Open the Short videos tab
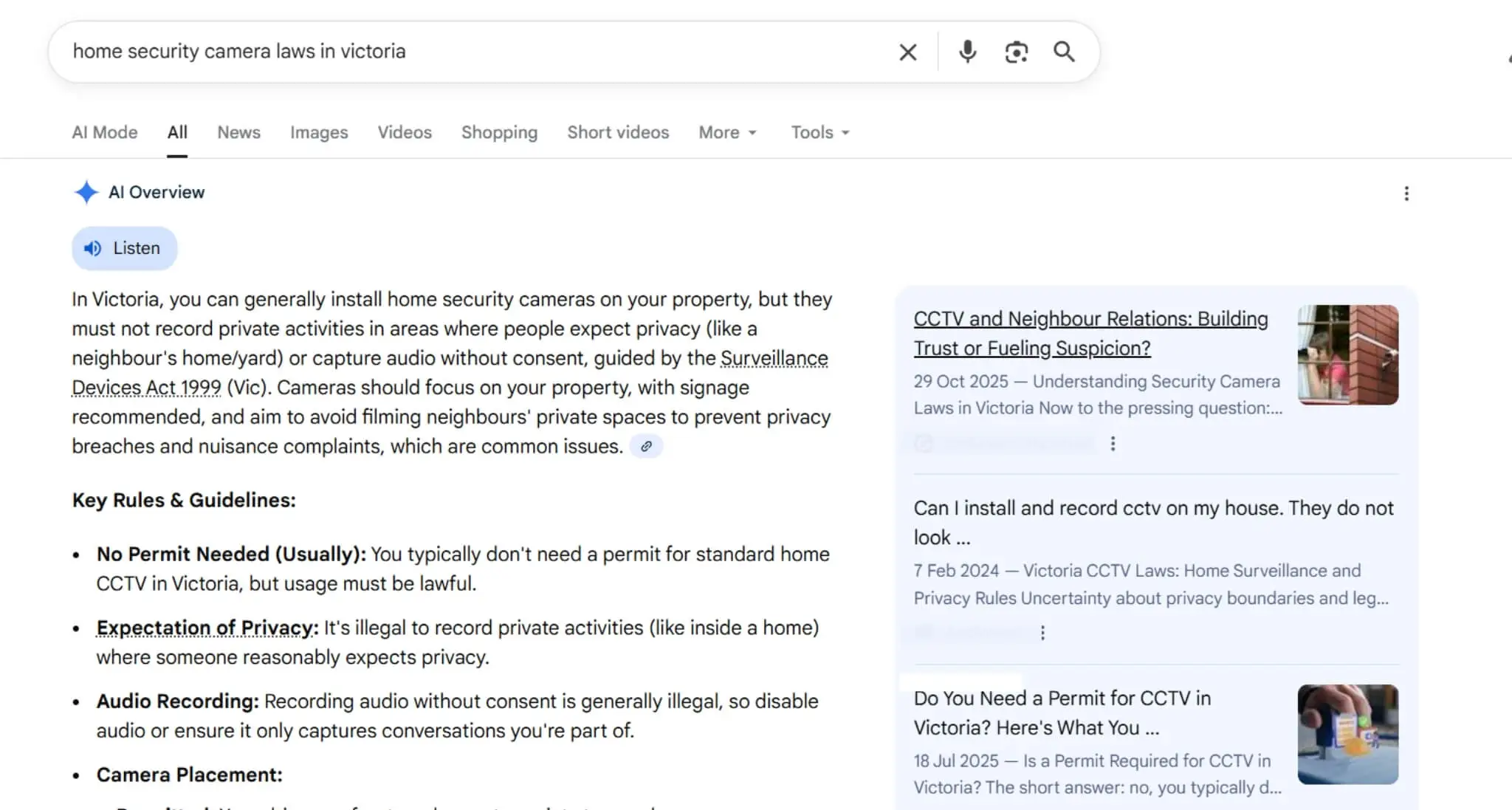The width and height of the screenshot is (1512, 810). coord(617,132)
